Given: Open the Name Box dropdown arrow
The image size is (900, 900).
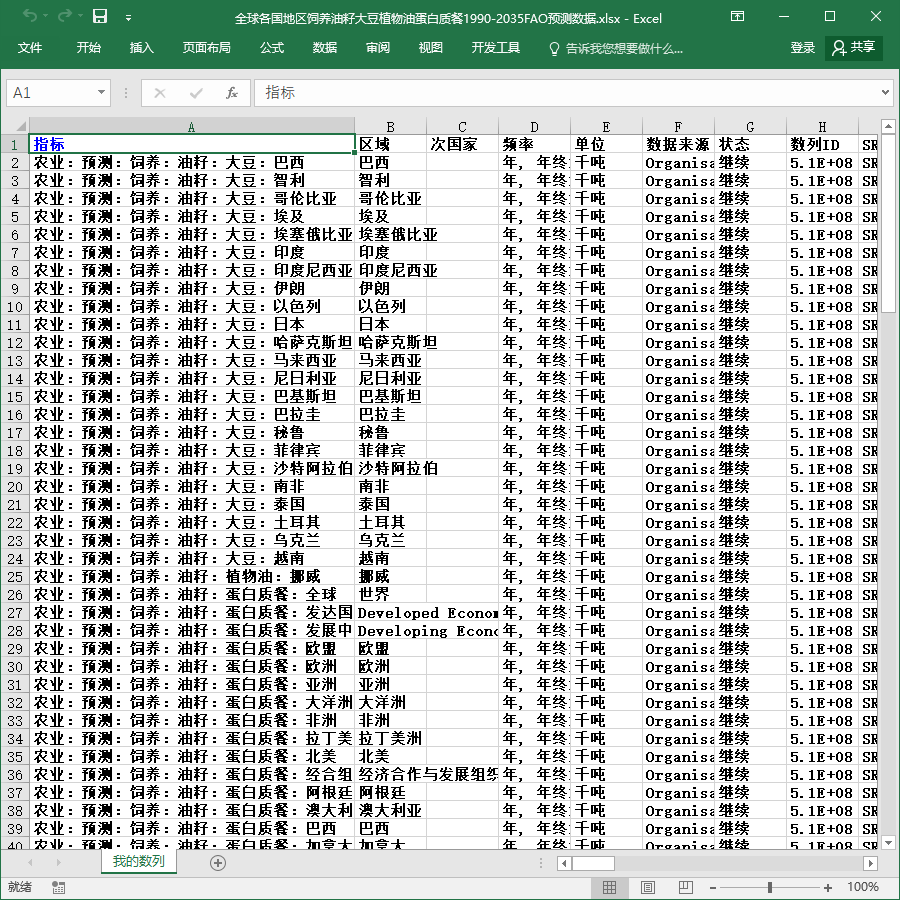Looking at the screenshot, I should (x=101, y=92).
